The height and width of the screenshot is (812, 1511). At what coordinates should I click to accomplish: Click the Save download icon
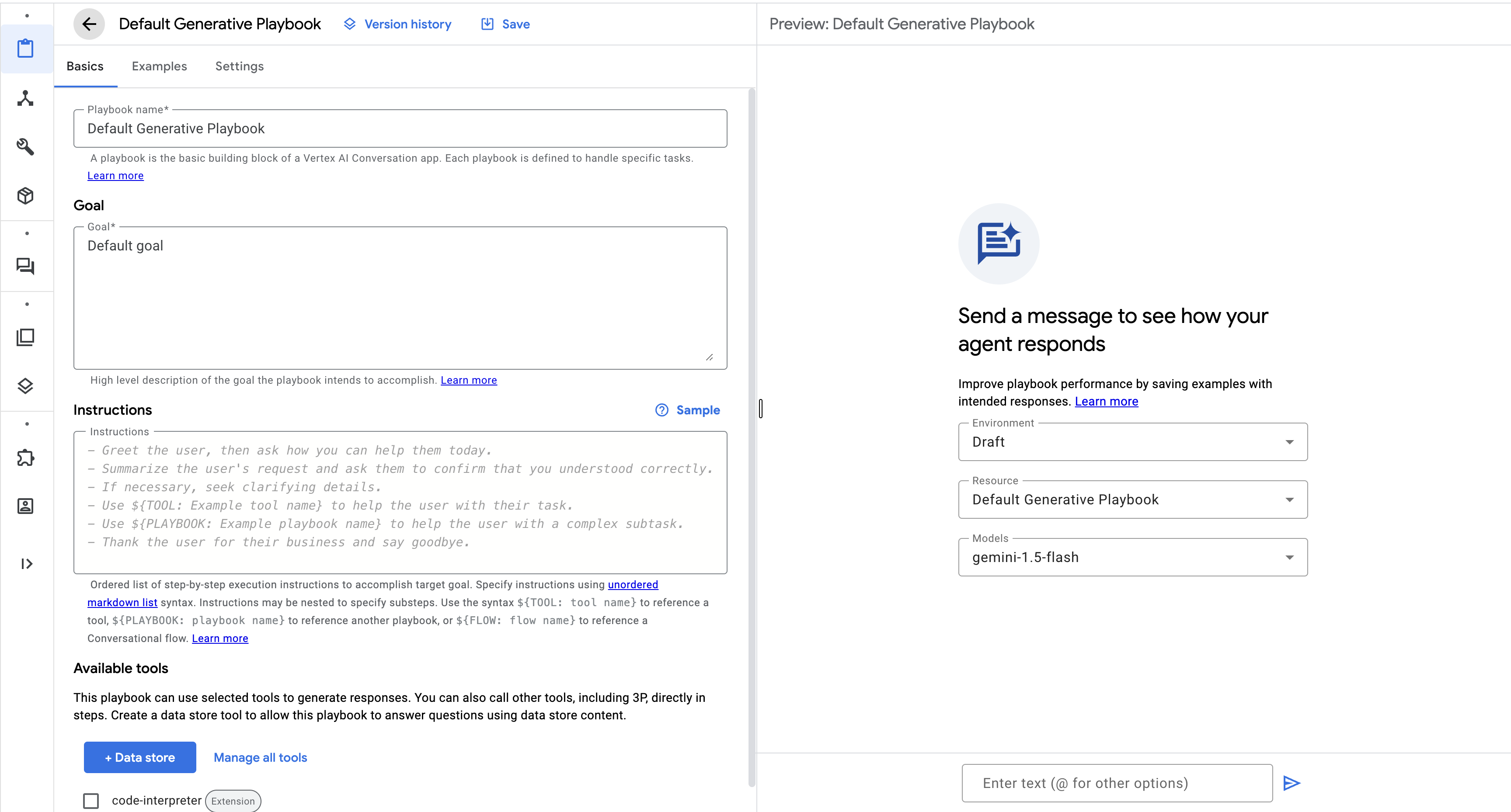[487, 24]
